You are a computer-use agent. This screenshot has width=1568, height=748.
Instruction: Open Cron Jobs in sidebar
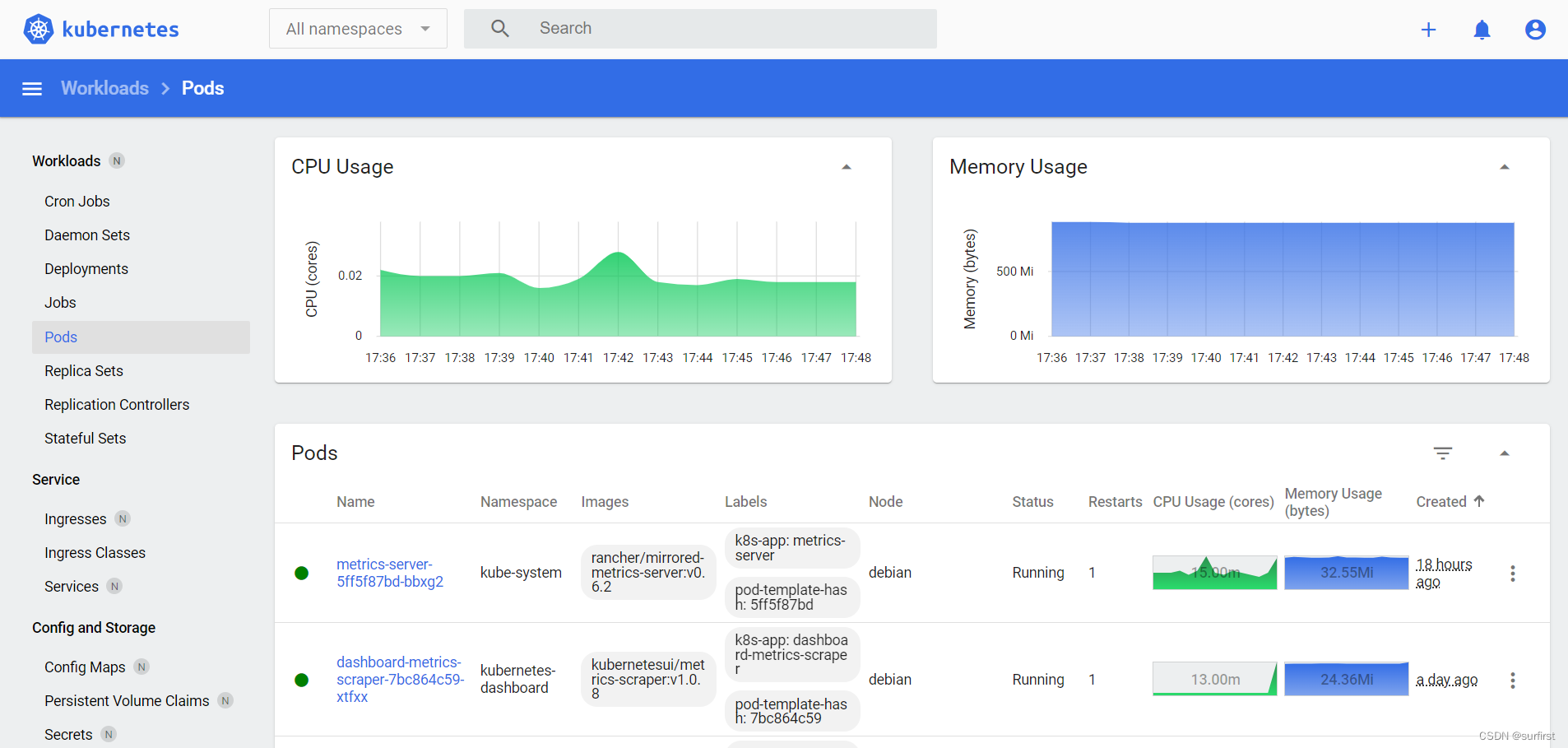(x=77, y=202)
